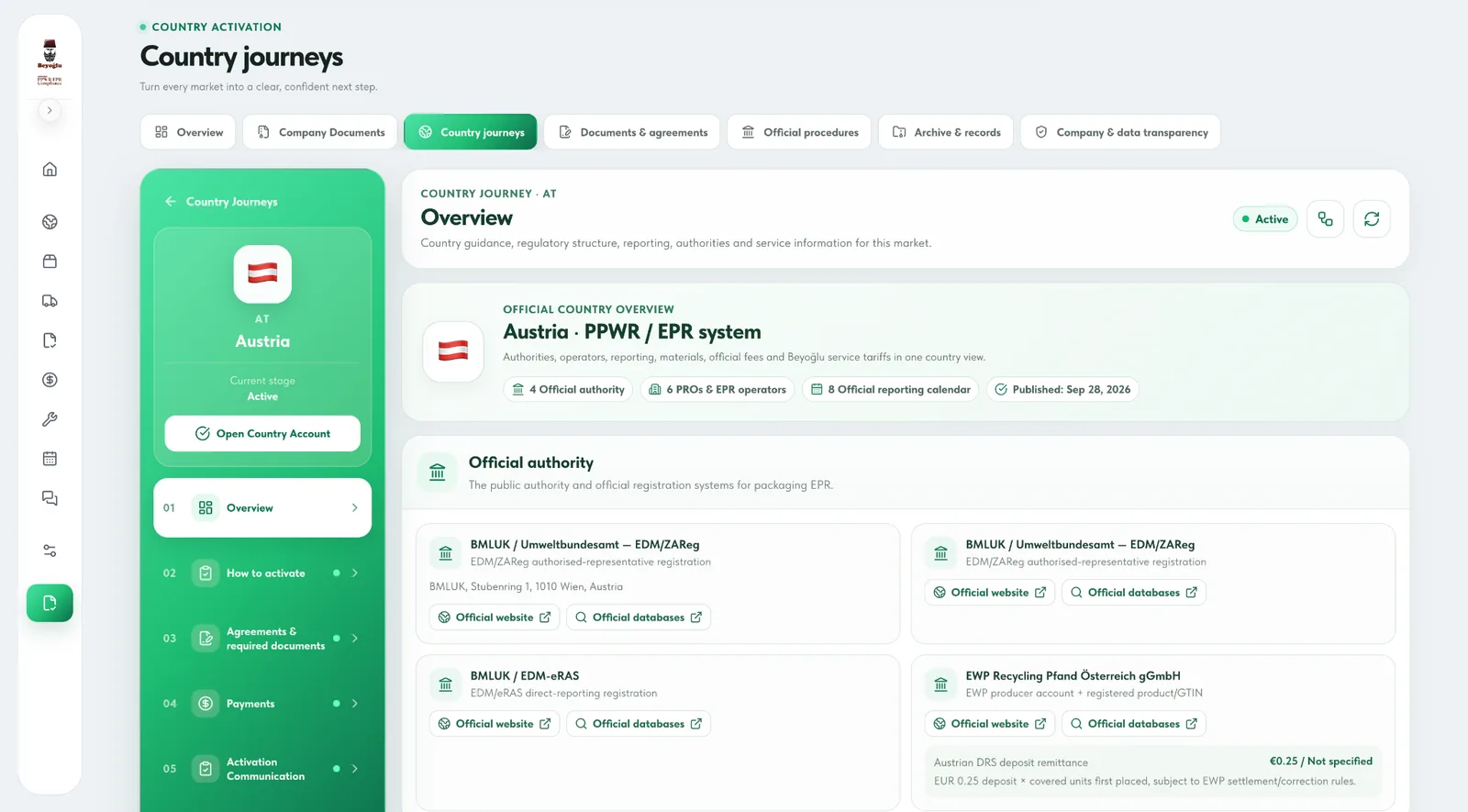Open the chat bubbles icon in sidebar
The height and width of the screenshot is (812, 1468).
tap(50, 498)
